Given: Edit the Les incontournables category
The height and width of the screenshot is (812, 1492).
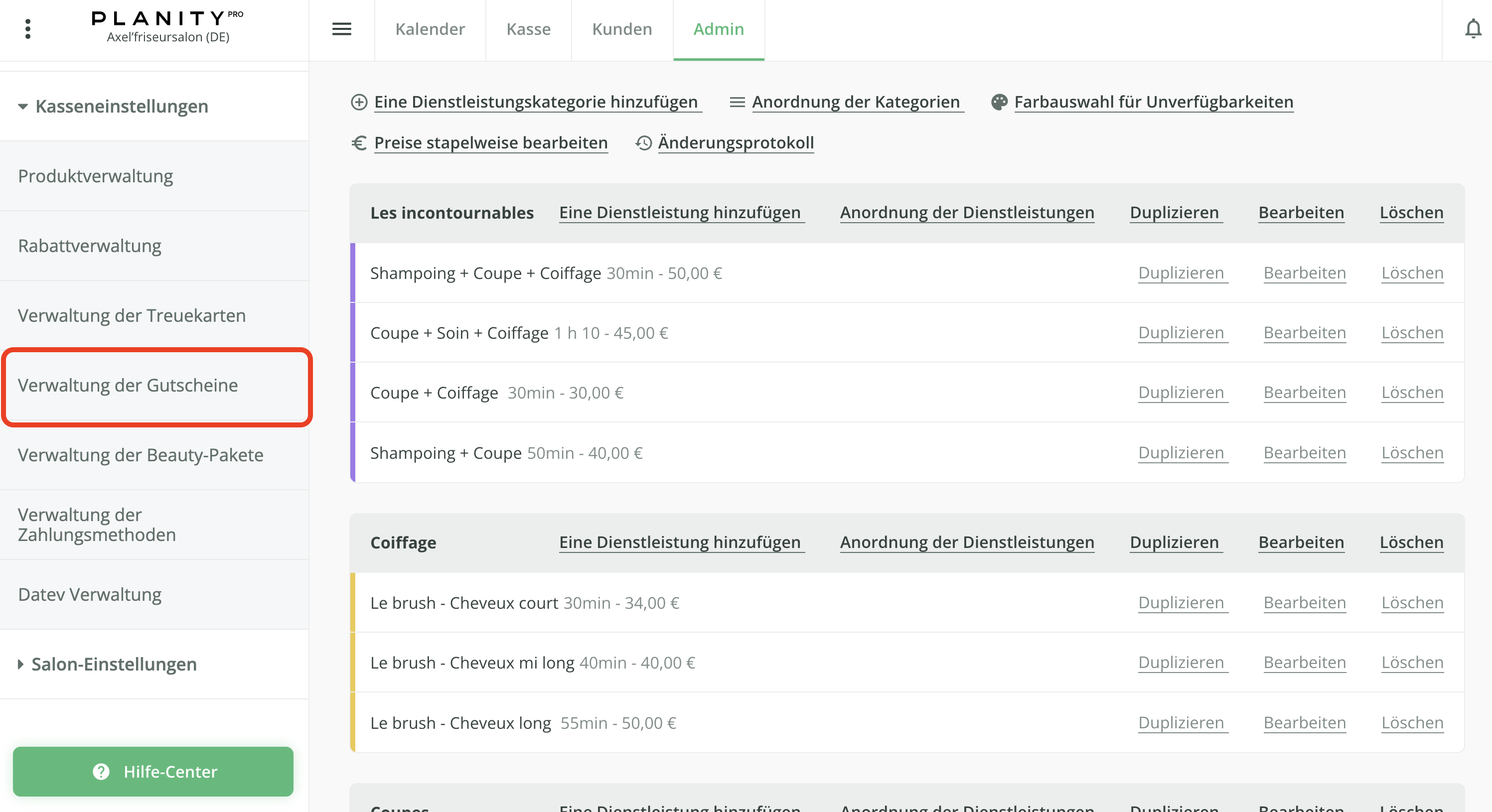Looking at the screenshot, I should point(1301,213).
